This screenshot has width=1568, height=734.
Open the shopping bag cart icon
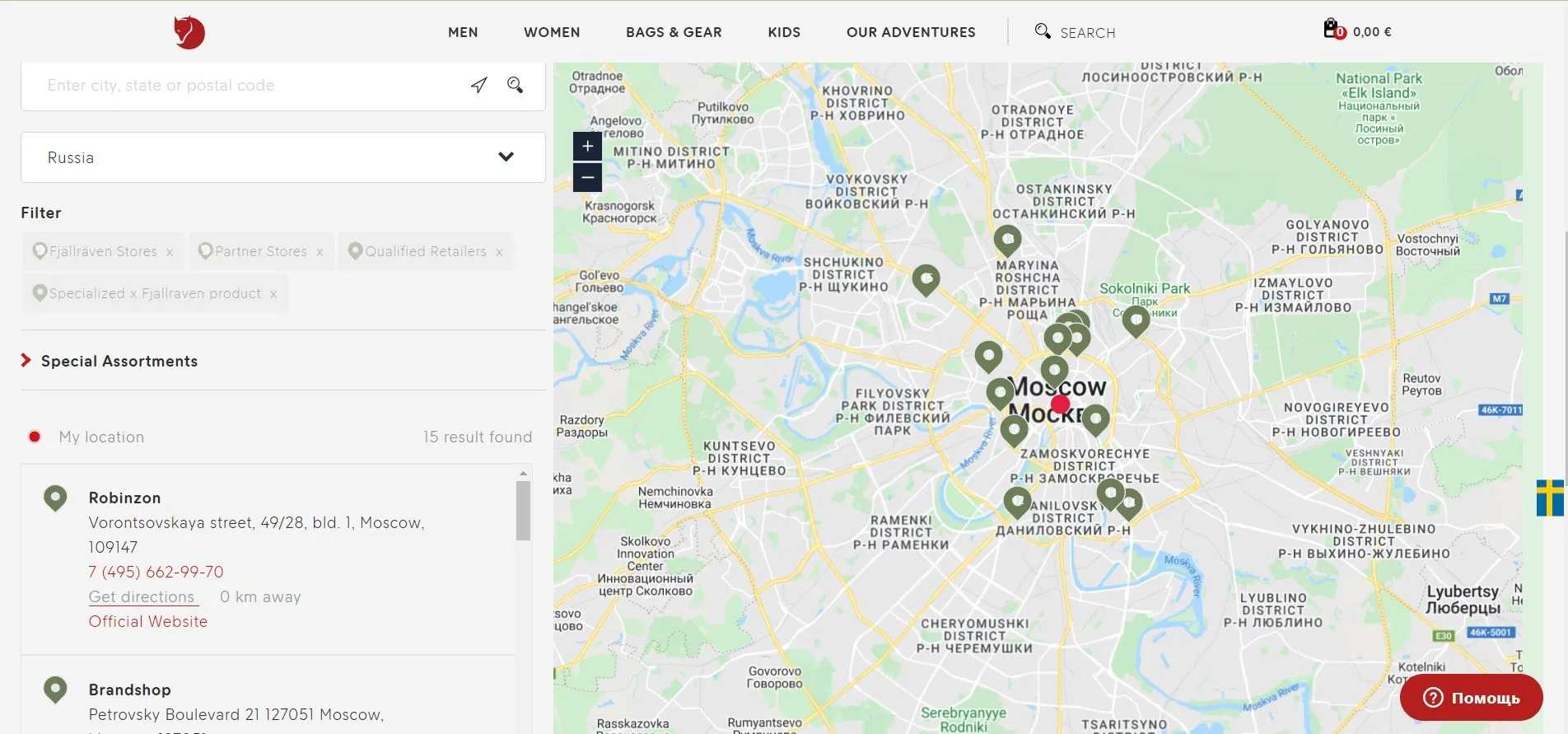tap(1333, 30)
